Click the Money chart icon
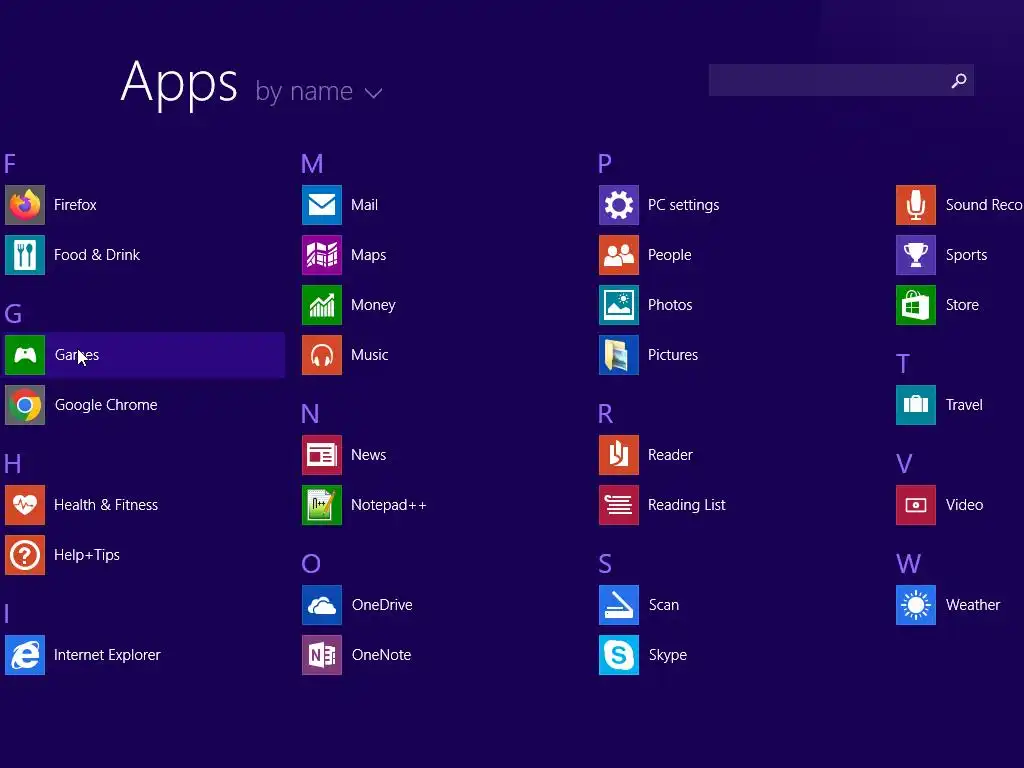This screenshot has width=1024, height=768. pyautogui.click(x=322, y=305)
